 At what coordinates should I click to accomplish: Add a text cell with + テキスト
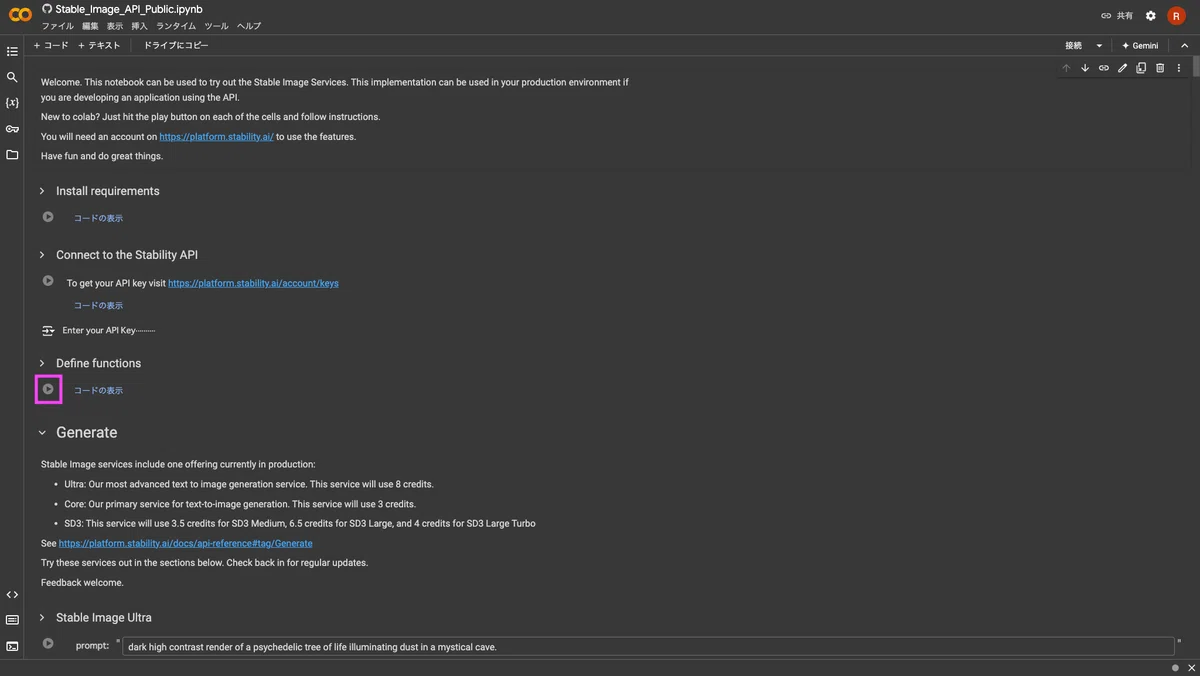coord(99,46)
